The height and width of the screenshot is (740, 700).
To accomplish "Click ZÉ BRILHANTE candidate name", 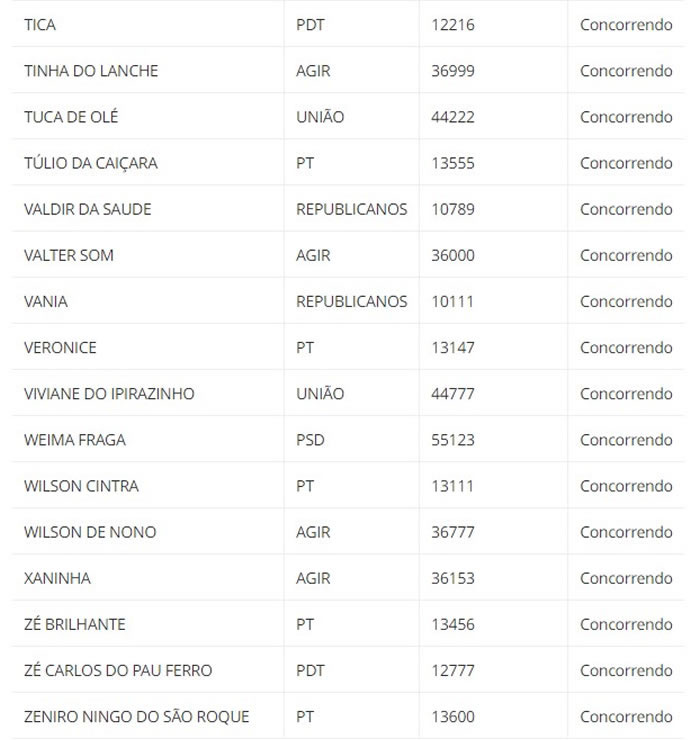I will (x=75, y=624).
